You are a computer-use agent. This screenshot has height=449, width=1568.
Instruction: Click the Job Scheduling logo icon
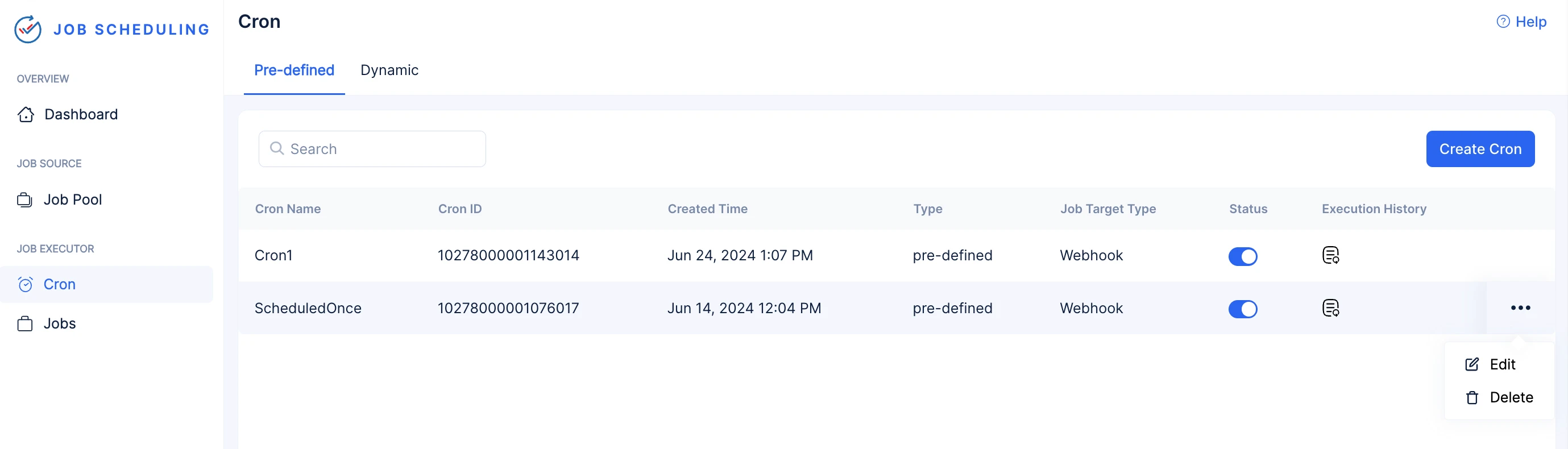click(28, 29)
